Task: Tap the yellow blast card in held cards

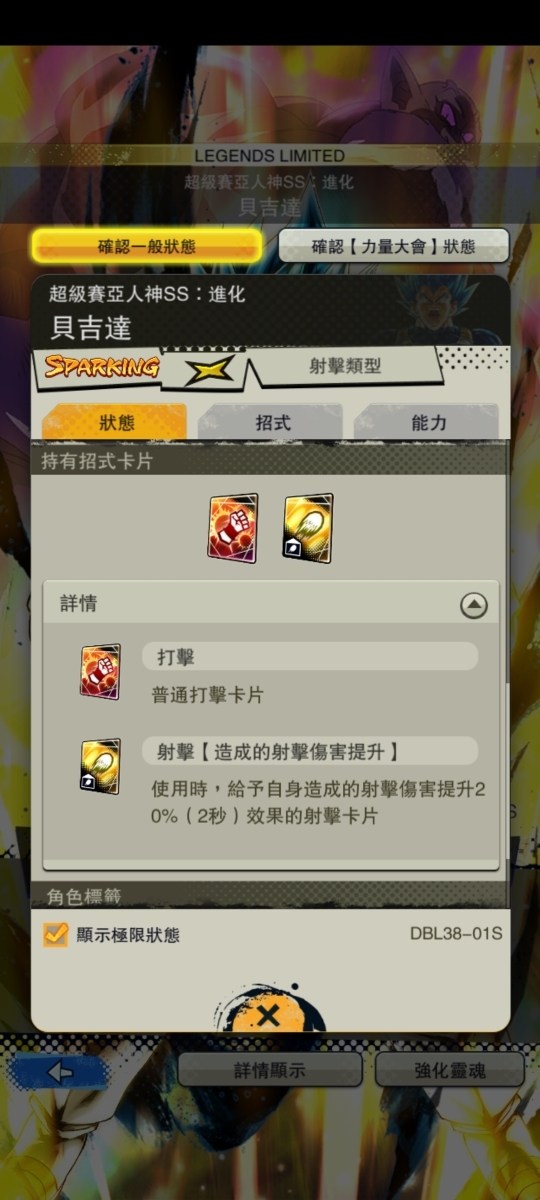Action: (307, 527)
